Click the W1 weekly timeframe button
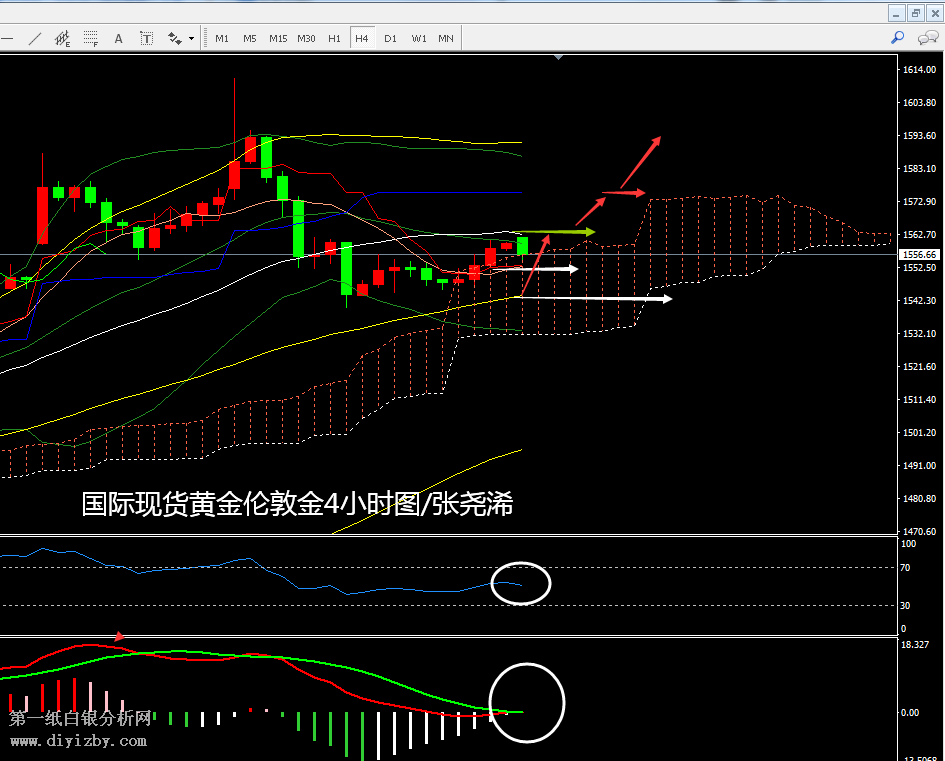 click(x=418, y=39)
